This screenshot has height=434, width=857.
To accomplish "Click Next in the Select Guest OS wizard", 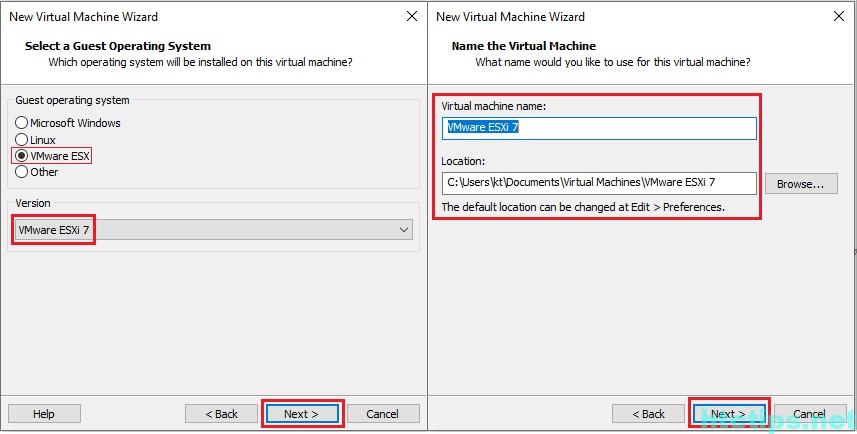I will pos(302,414).
